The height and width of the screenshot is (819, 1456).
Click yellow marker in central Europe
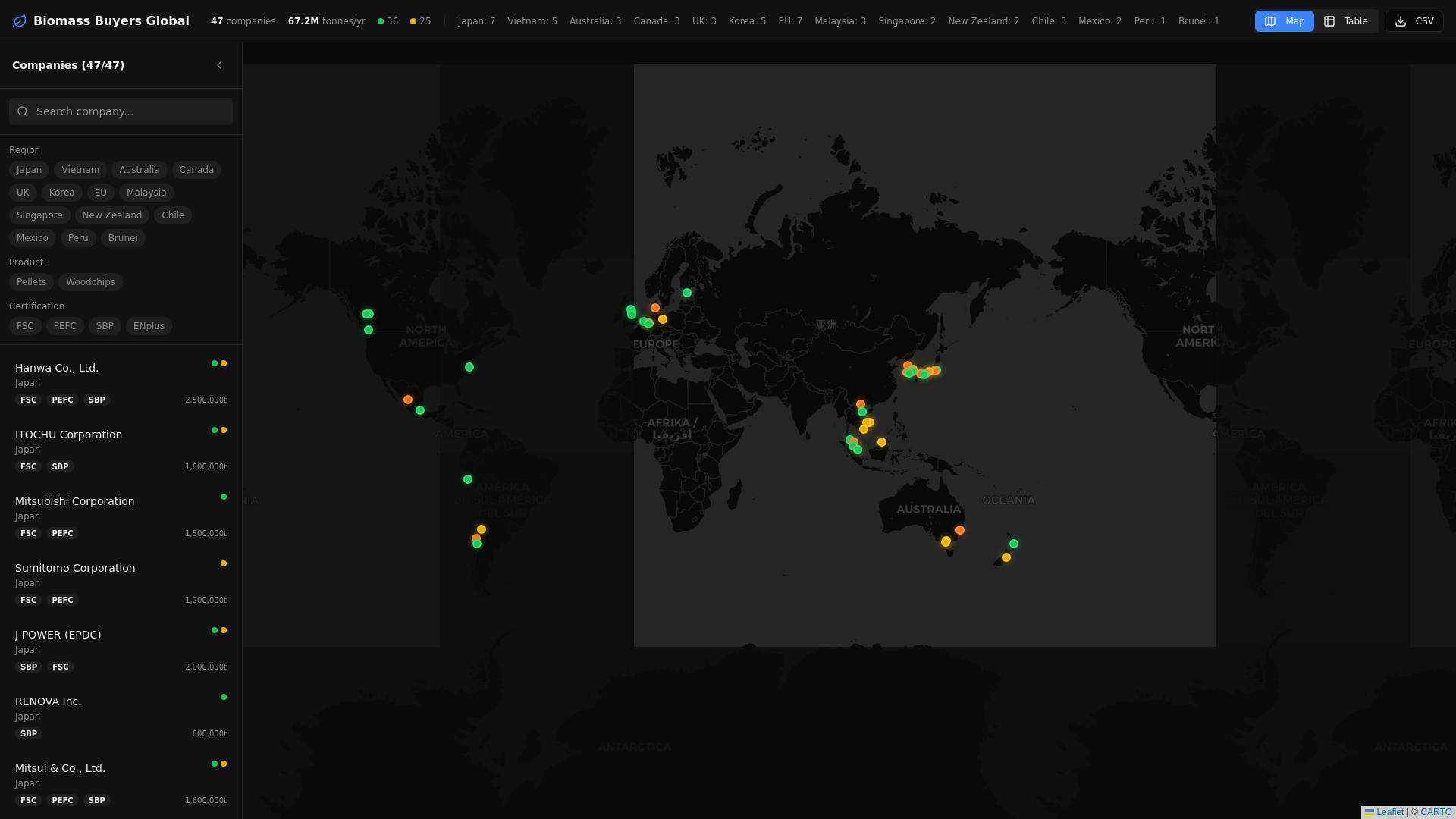(663, 319)
